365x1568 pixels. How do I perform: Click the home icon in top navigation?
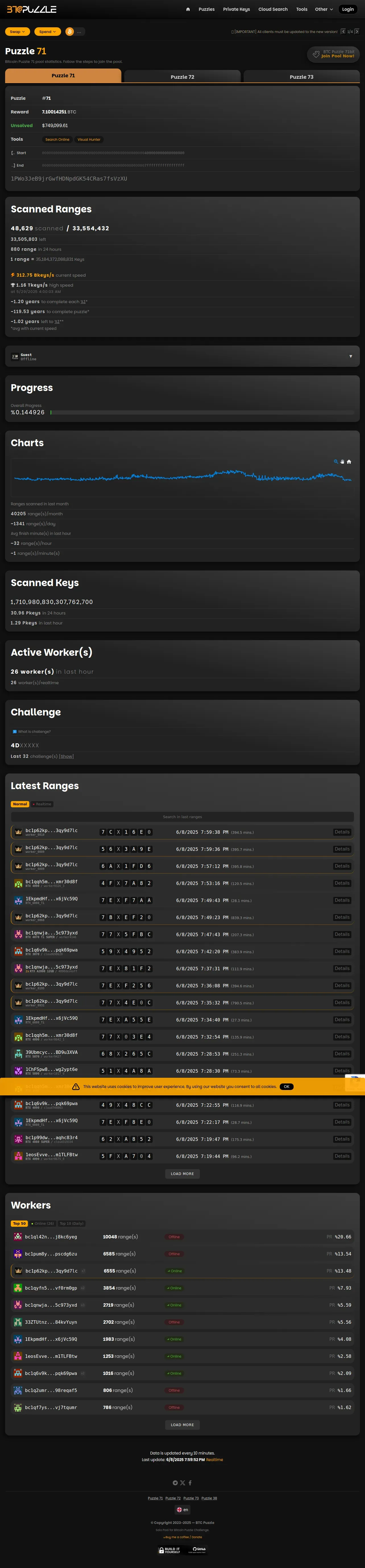[x=188, y=9]
